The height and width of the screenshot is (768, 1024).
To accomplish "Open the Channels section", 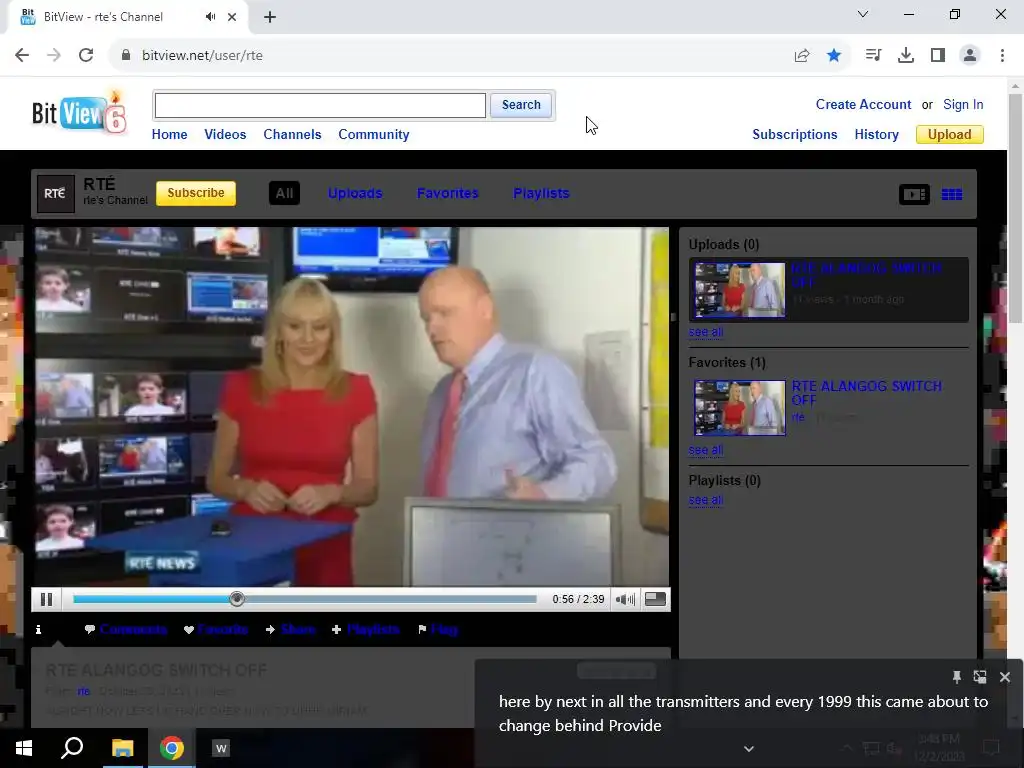I will point(293,135).
